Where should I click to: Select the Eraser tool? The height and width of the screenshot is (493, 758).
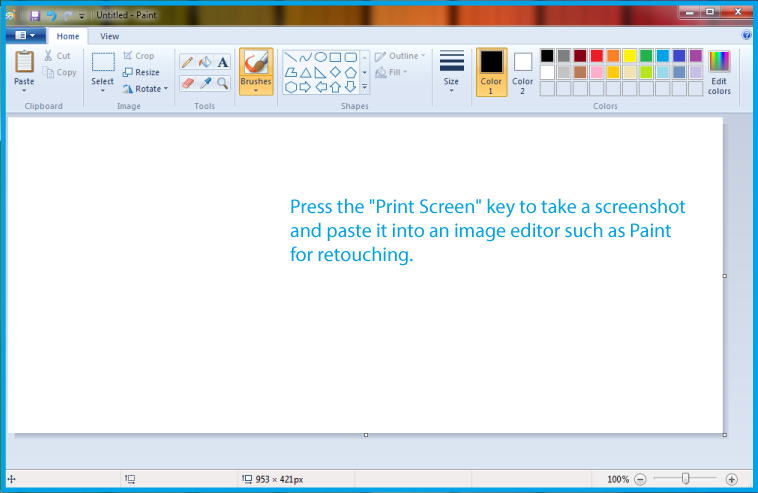click(187, 84)
